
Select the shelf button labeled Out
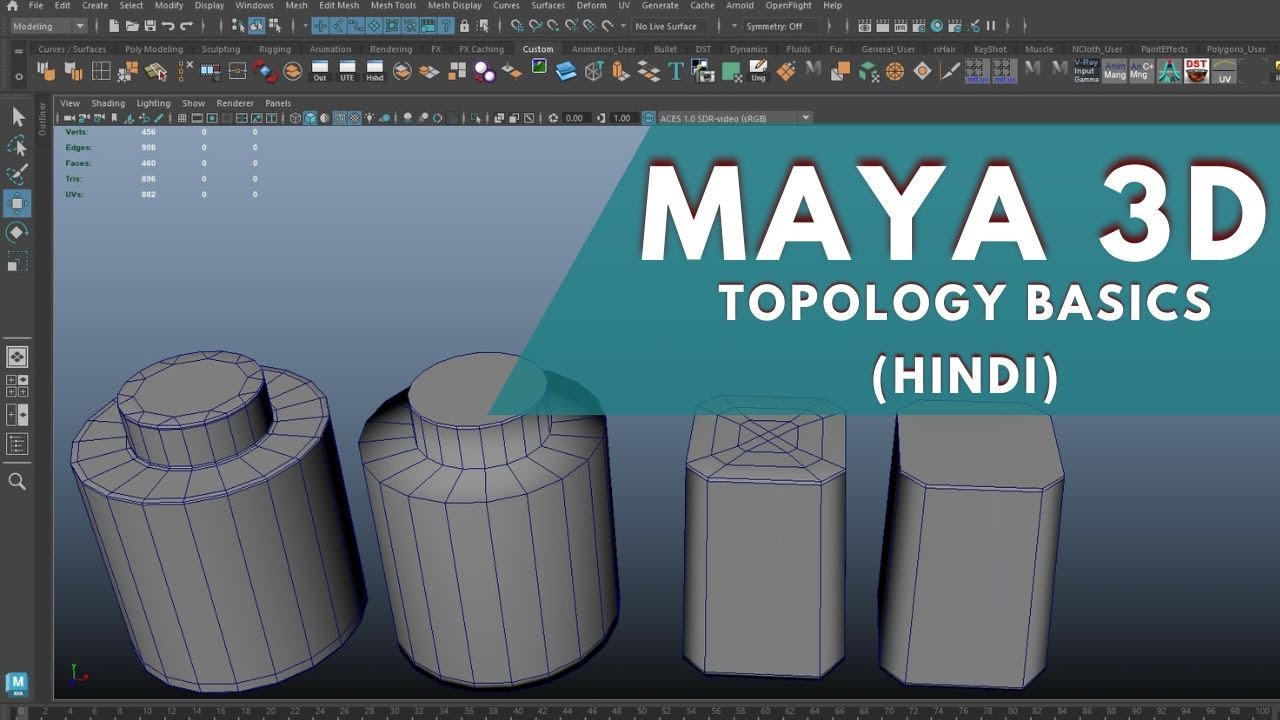point(320,71)
